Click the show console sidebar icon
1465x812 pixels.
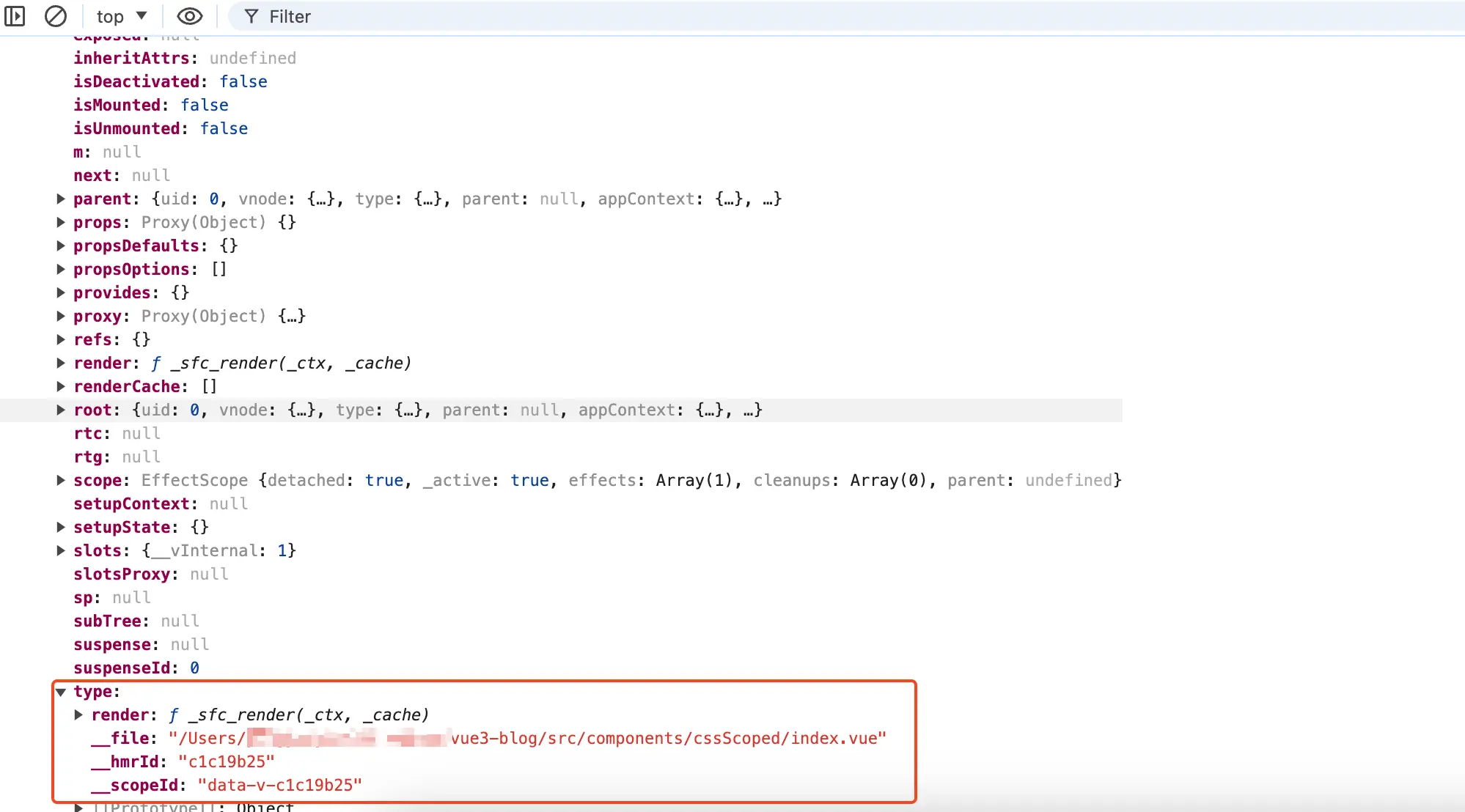click(15, 16)
